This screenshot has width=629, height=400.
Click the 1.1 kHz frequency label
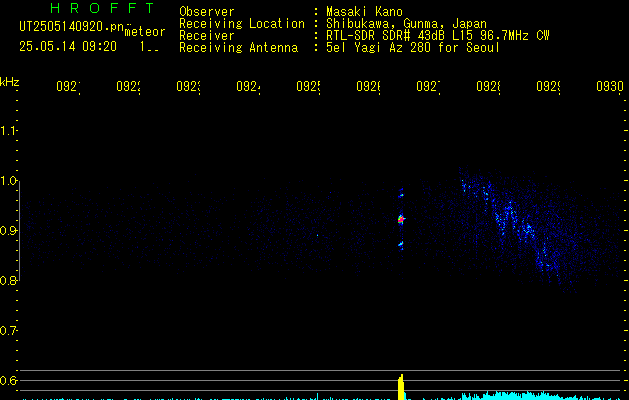(8, 131)
